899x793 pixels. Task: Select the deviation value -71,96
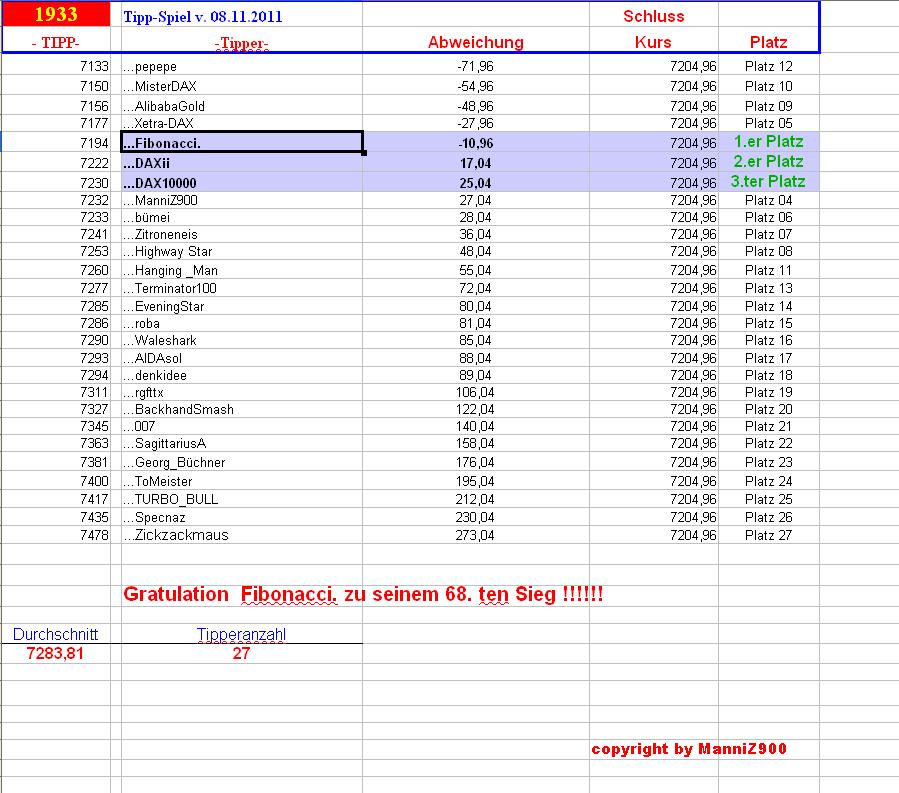click(475, 67)
